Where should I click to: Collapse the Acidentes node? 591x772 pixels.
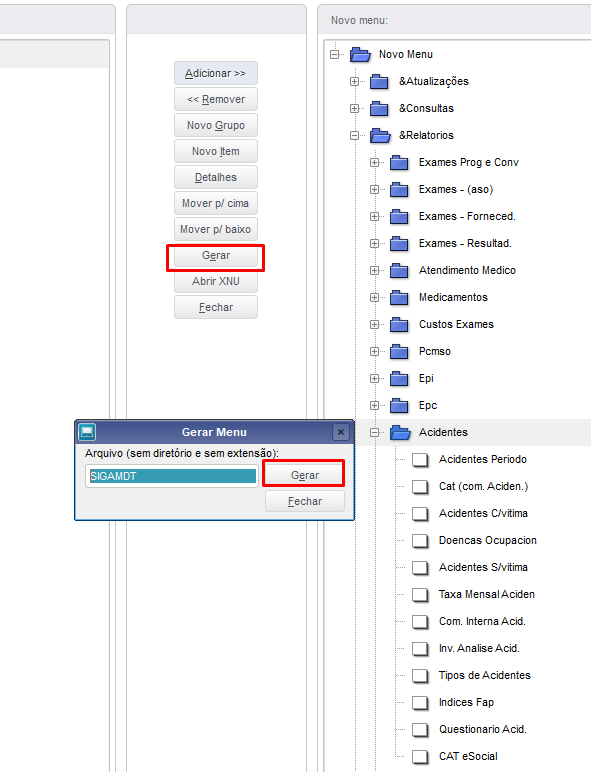click(375, 432)
